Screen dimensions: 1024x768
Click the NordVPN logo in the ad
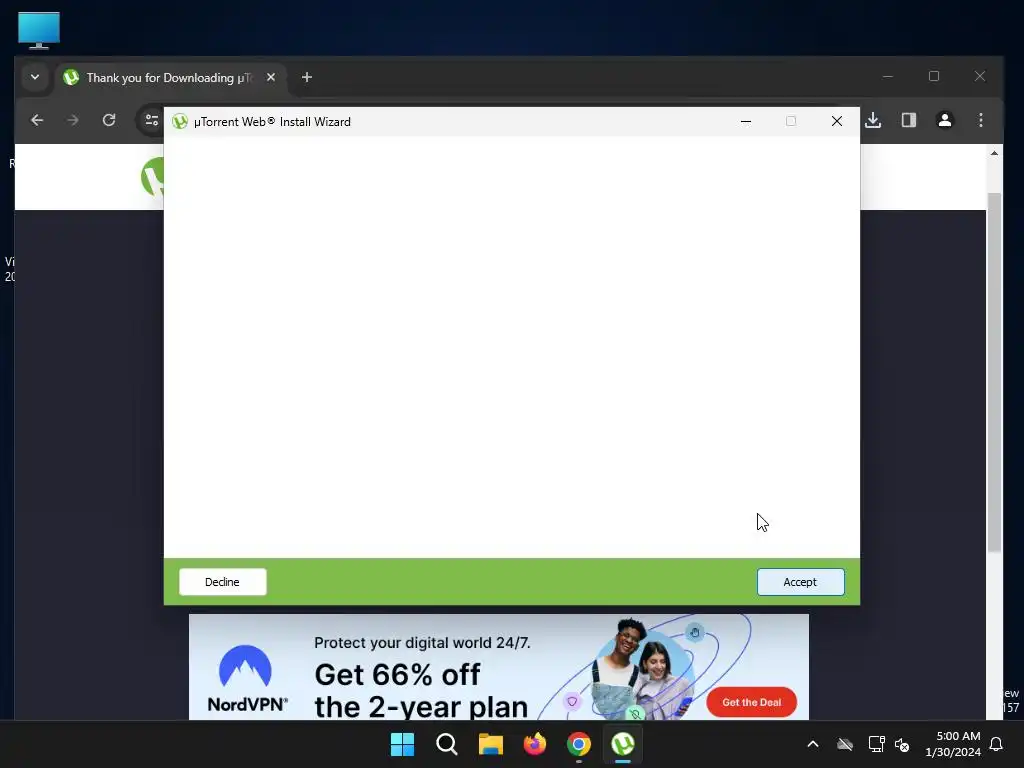pyautogui.click(x=246, y=679)
